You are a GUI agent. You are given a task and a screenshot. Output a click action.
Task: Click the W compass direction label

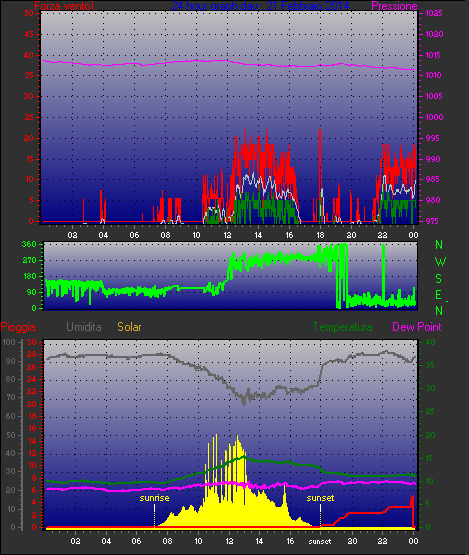440,262
